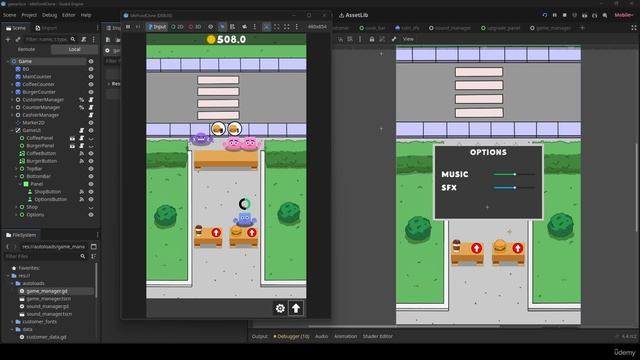Click the select mode arrow icon in the game toolbar
Image resolution: width=640 pixels, height=360 pixels.
[222, 27]
